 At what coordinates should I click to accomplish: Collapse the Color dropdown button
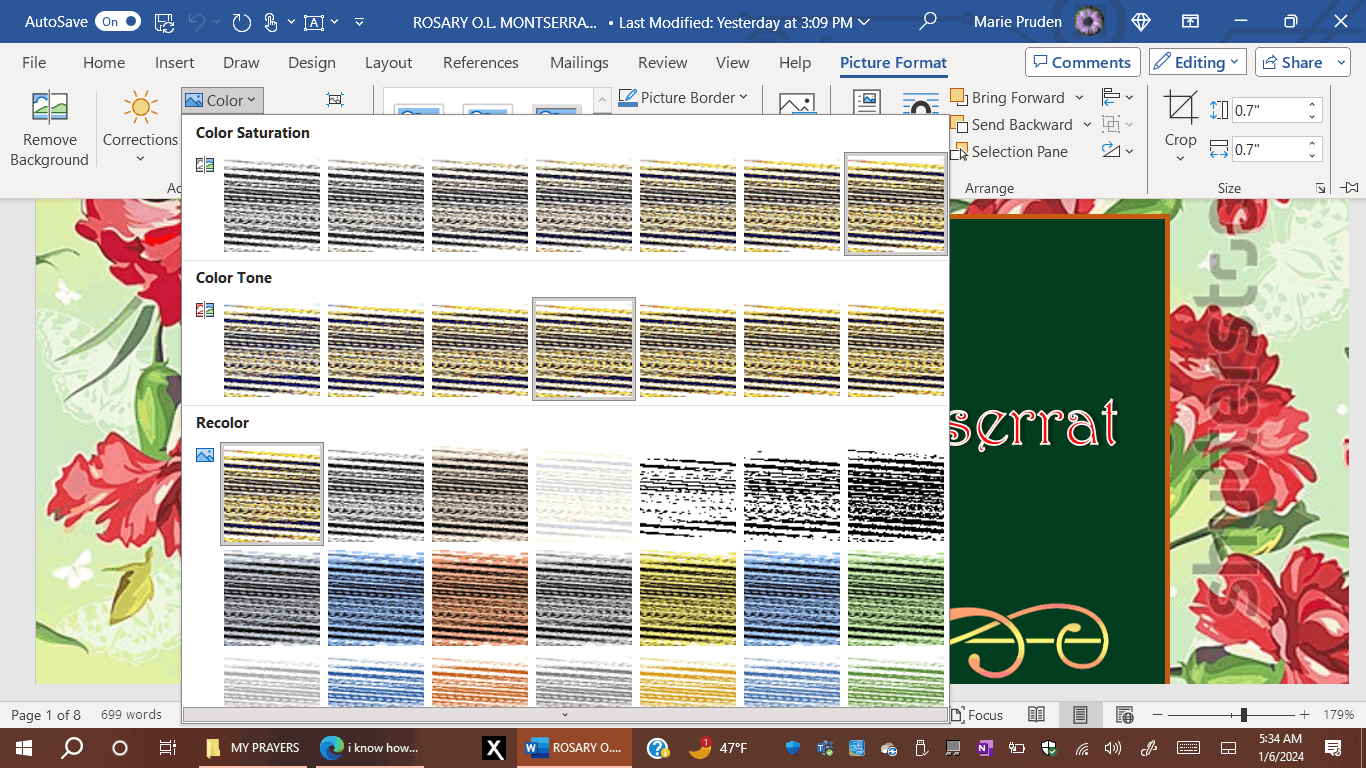[x=222, y=100]
